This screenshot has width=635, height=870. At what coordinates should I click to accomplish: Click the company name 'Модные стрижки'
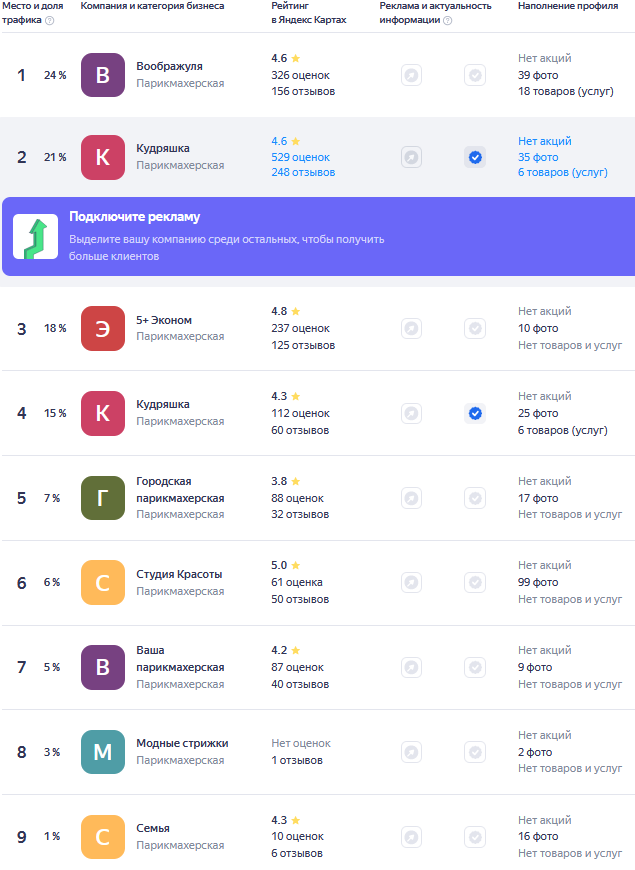(182, 743)
